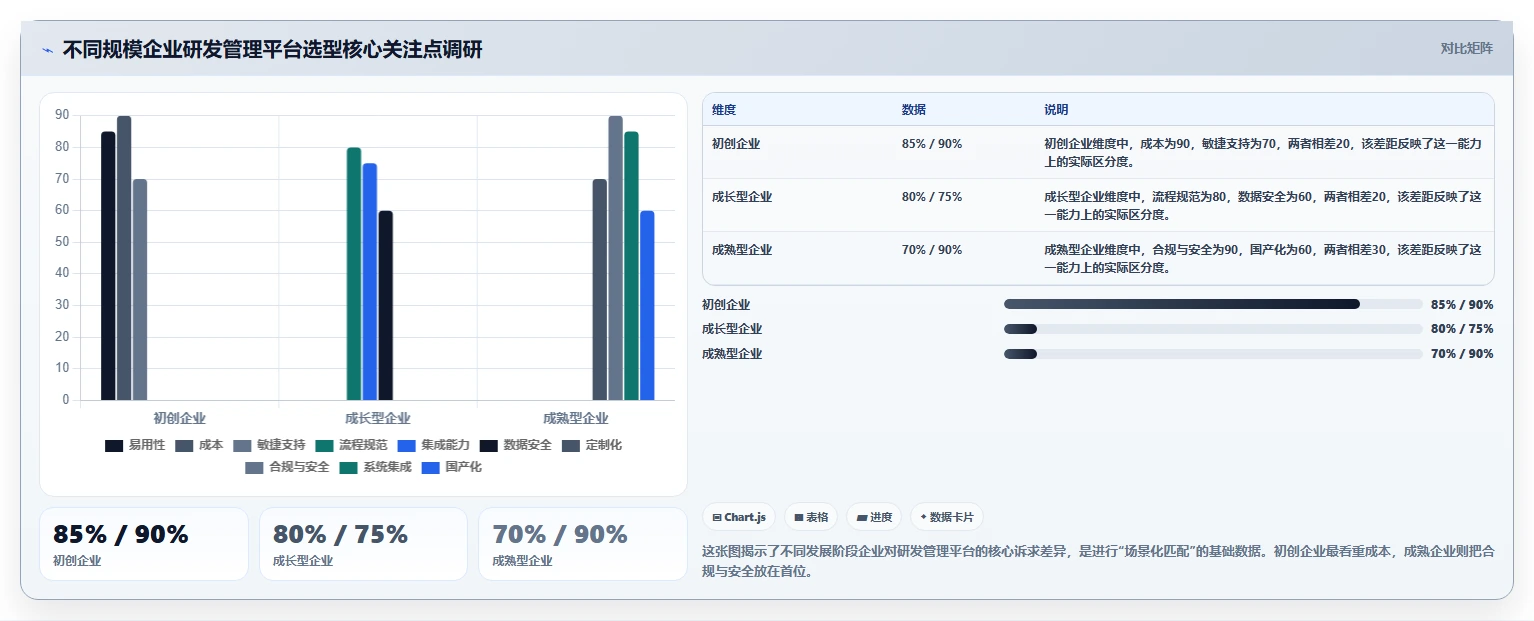Click 初创企业 in the table's 维度 column
The width and height of the screenshot is (1534, 621).
pyautogui.click(x=736, y=144)
